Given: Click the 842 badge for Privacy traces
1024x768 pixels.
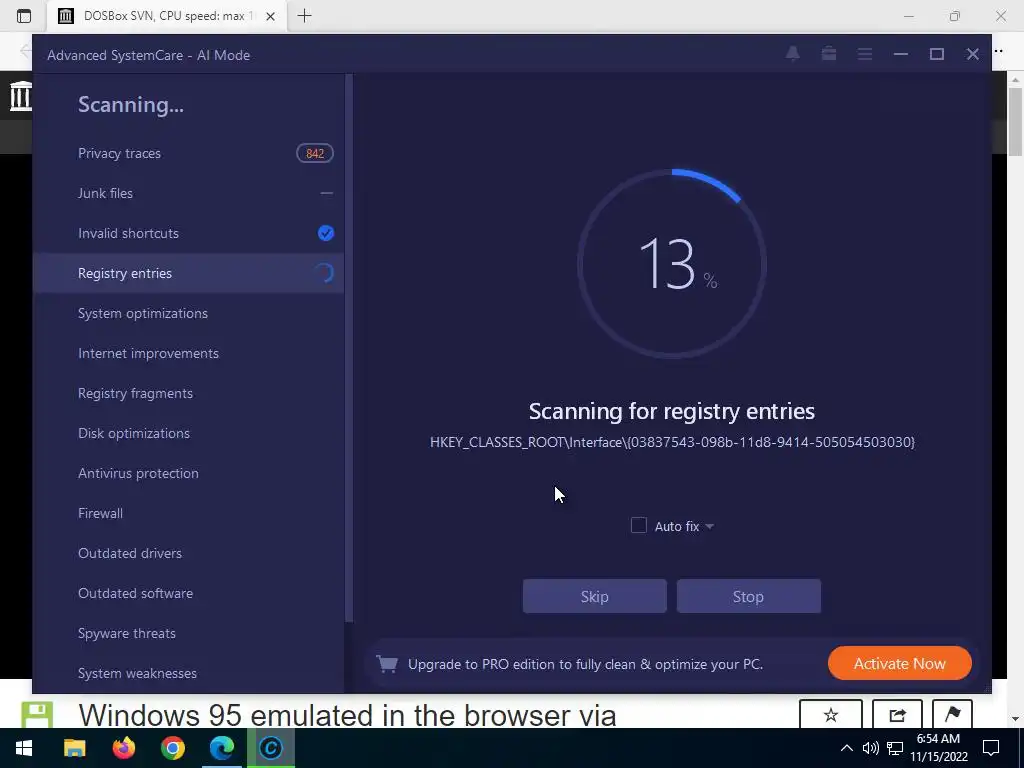Looking at the screenshot, I should pos(315,153).
